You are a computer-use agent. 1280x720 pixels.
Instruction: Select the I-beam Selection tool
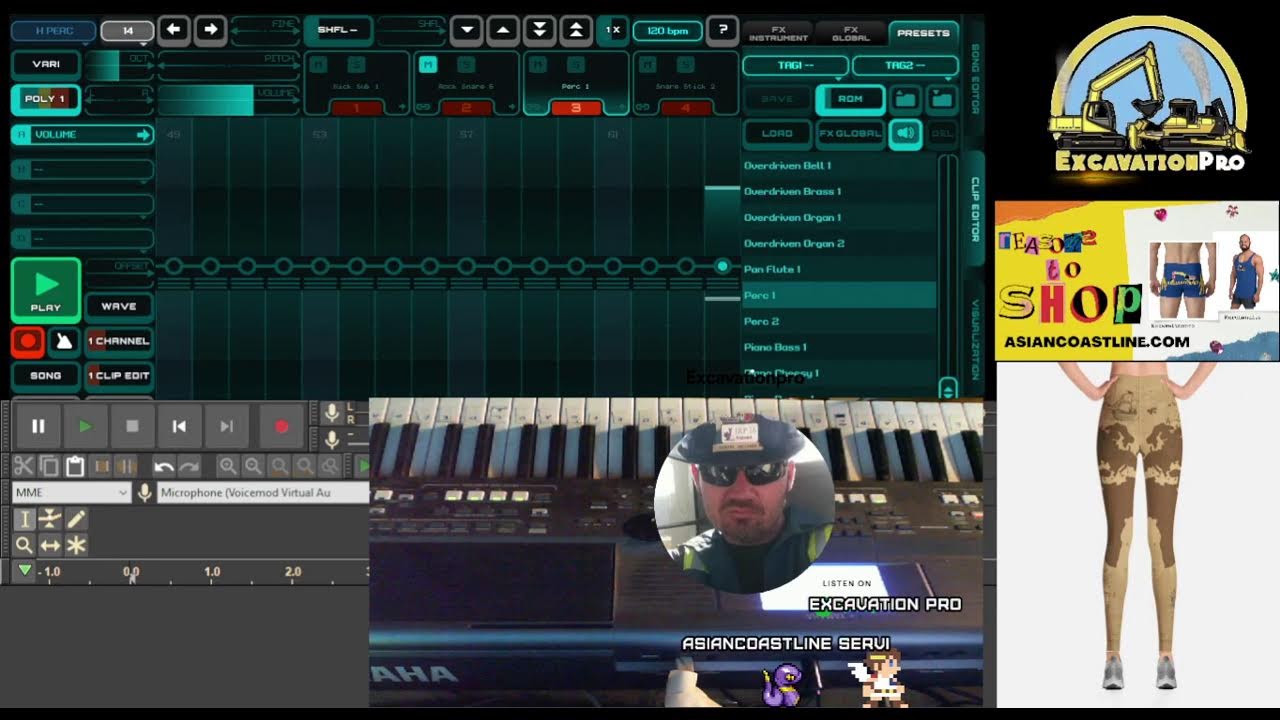pyautogui.click(x=24, y=519)
